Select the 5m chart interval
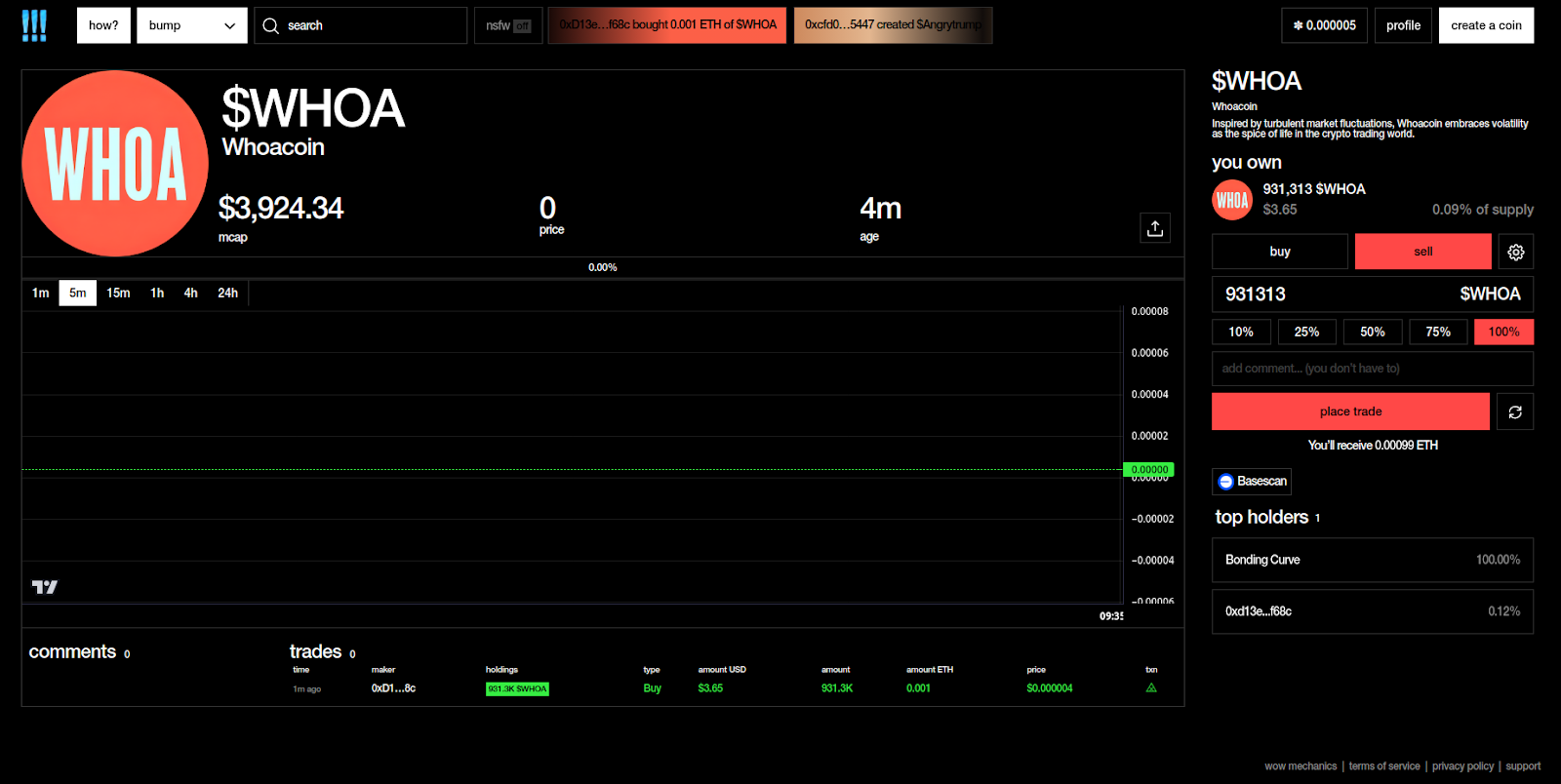This screenshot has width=1561, height=784. 78,293
